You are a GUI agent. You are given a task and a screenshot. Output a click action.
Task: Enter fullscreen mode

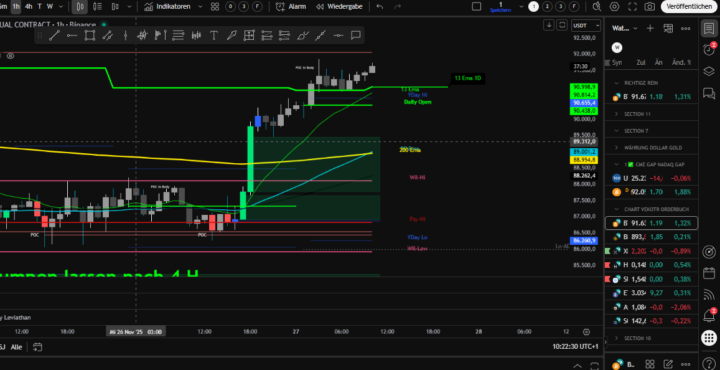click(x=632, y=6)
